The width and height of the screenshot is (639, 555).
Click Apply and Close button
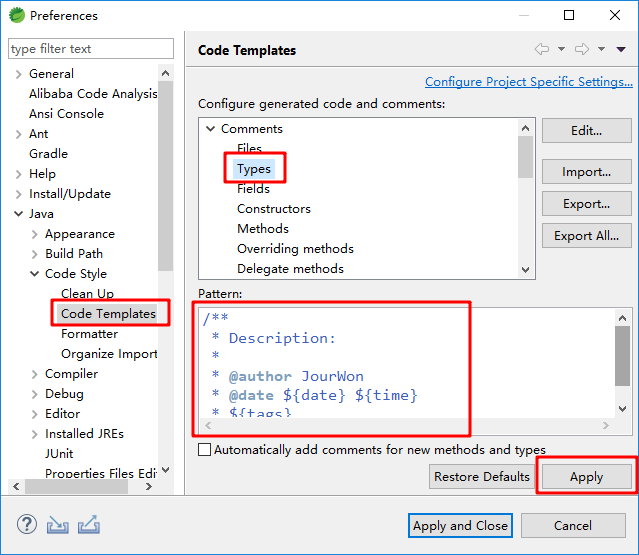pos(460,526)
